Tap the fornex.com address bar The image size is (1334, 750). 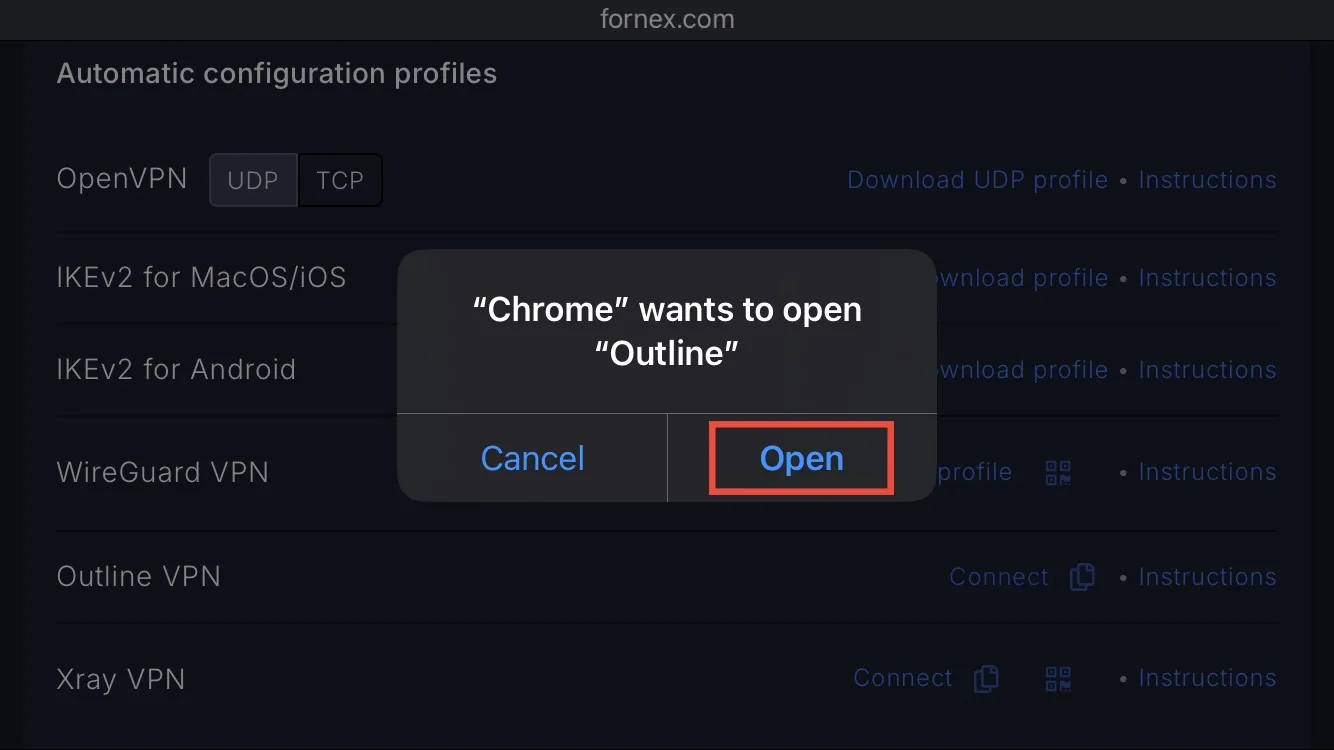(x=667, y=19)
